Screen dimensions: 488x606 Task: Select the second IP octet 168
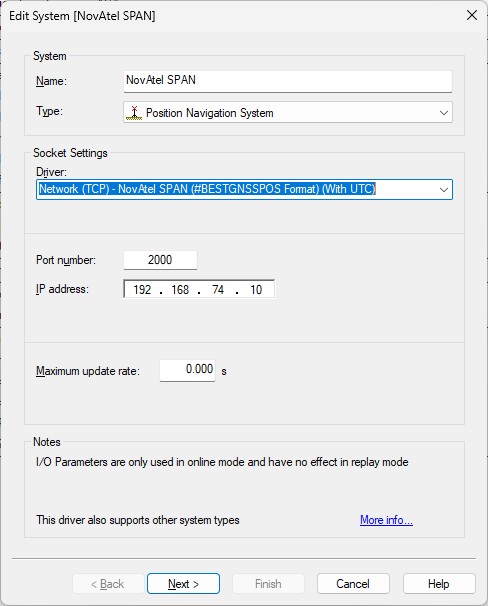tap(180, 289)
